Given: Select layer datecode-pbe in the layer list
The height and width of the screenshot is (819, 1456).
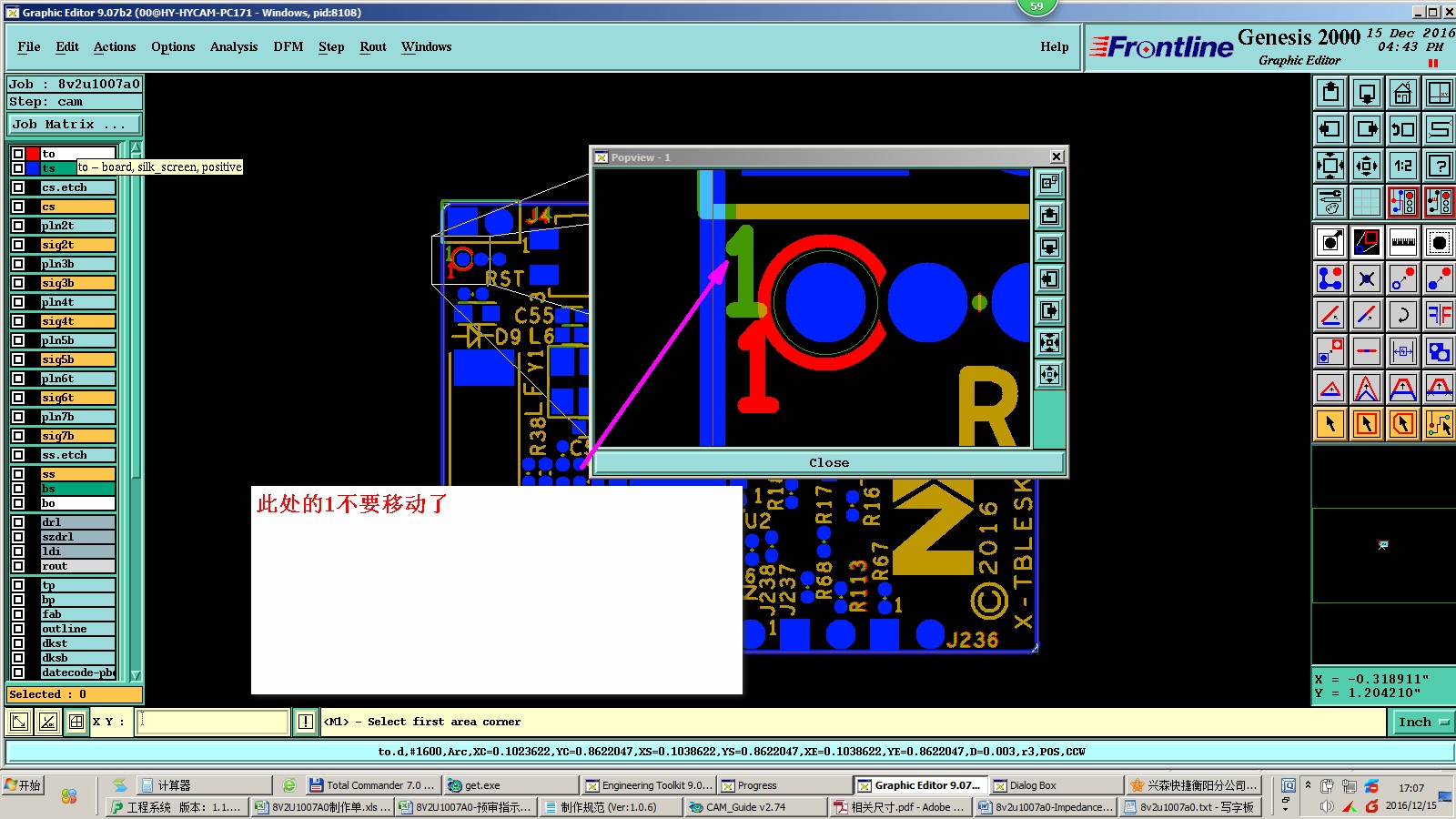Looking at the screenshot, I should [78, 672].
